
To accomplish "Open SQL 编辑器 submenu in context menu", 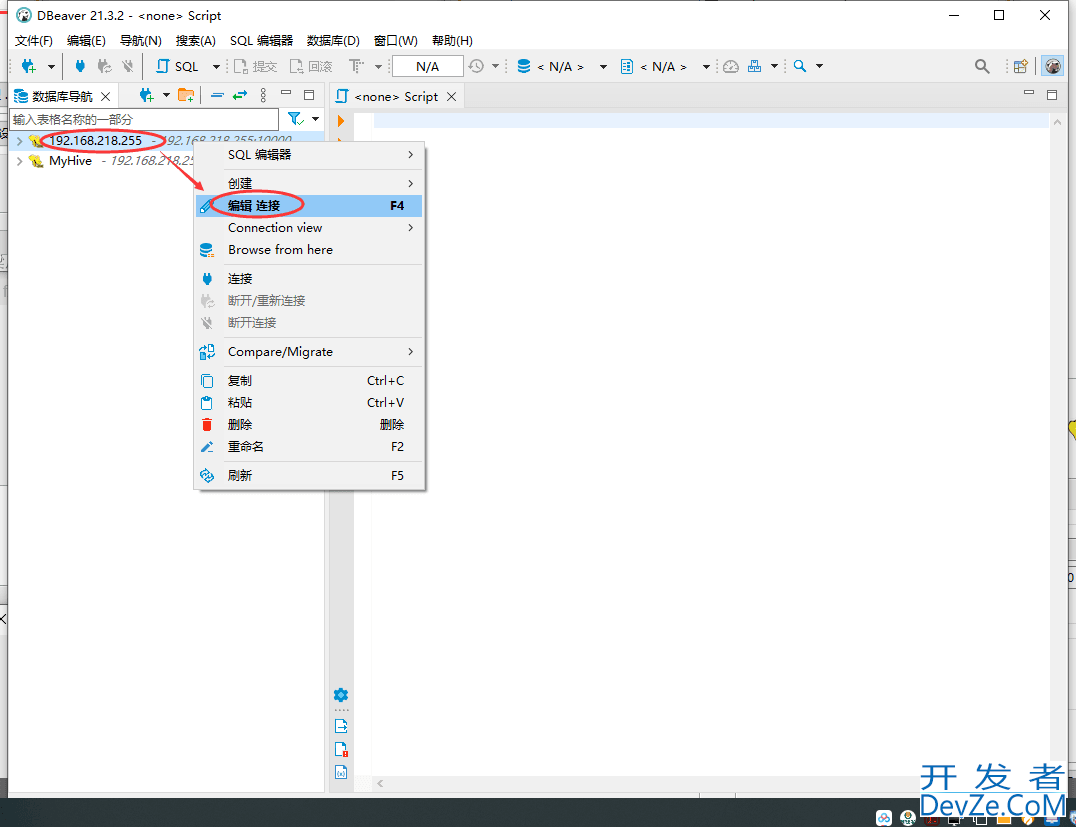I will click(x=309, y=155).
